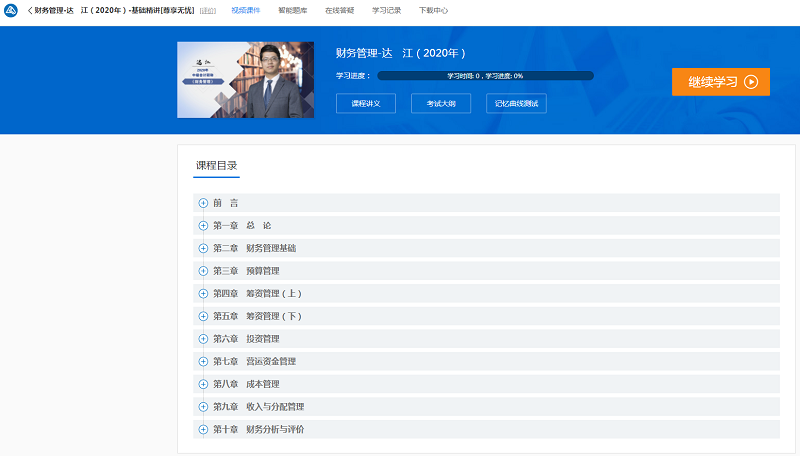Open the 智能题库 tab

click(292, 10)
